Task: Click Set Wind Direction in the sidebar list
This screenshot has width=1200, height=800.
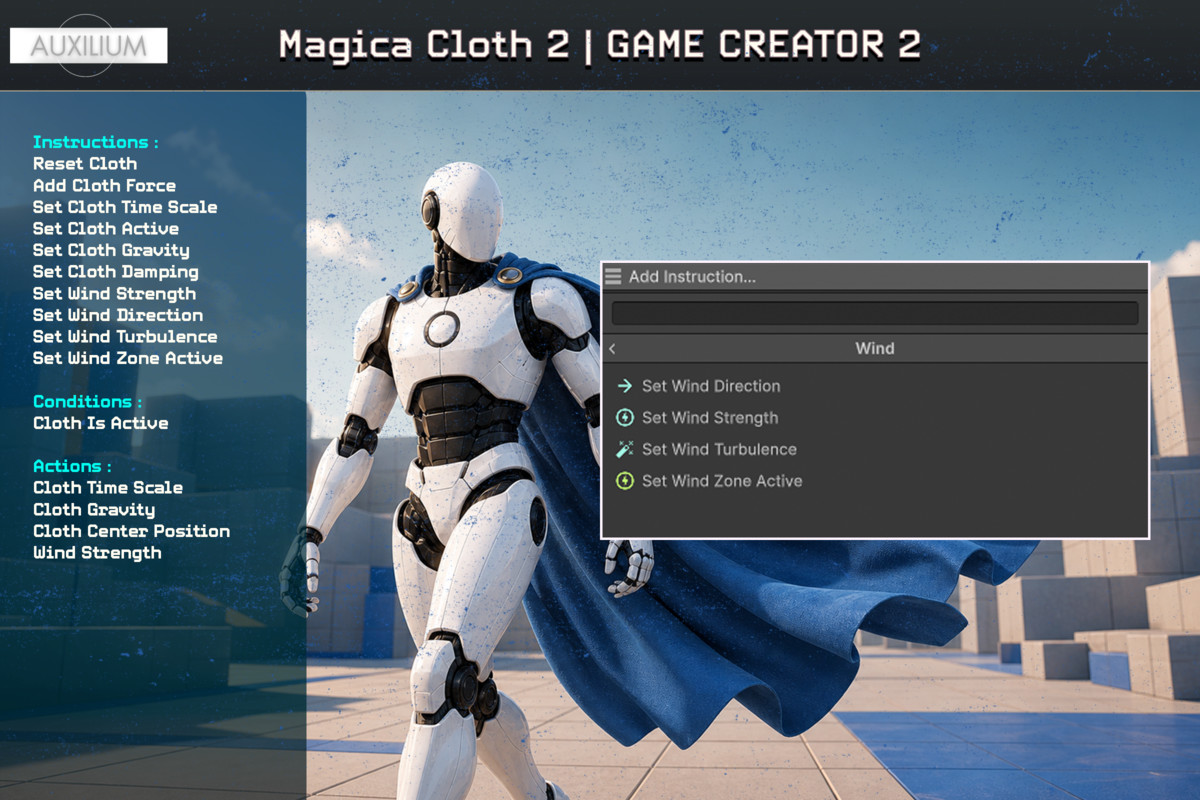Action: point(118,315)
